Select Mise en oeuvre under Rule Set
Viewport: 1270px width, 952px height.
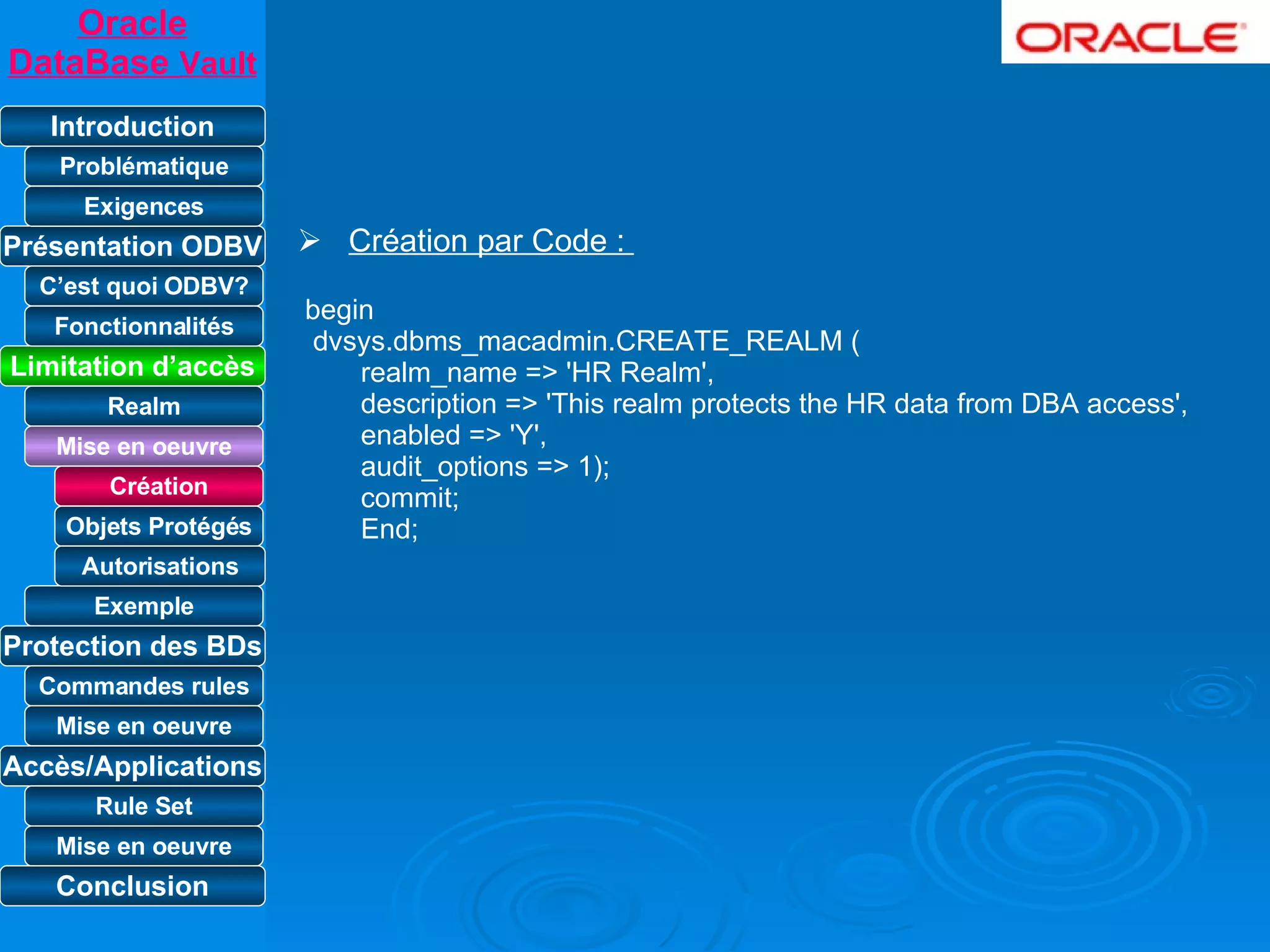click(x=144, y=846)
